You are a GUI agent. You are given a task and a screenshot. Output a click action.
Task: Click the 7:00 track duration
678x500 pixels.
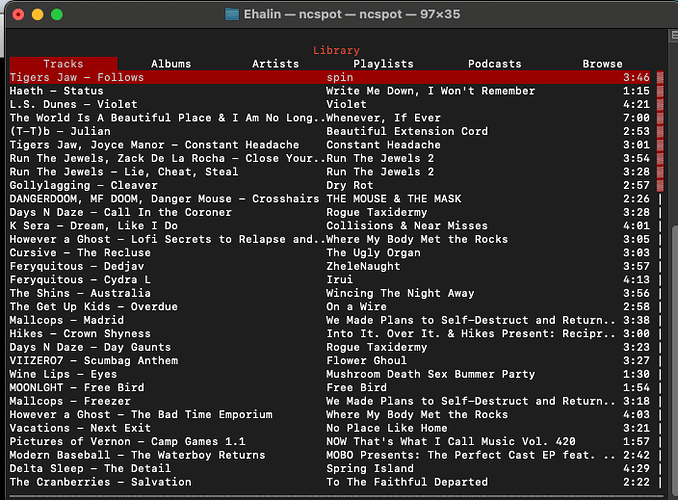[636, 118]
